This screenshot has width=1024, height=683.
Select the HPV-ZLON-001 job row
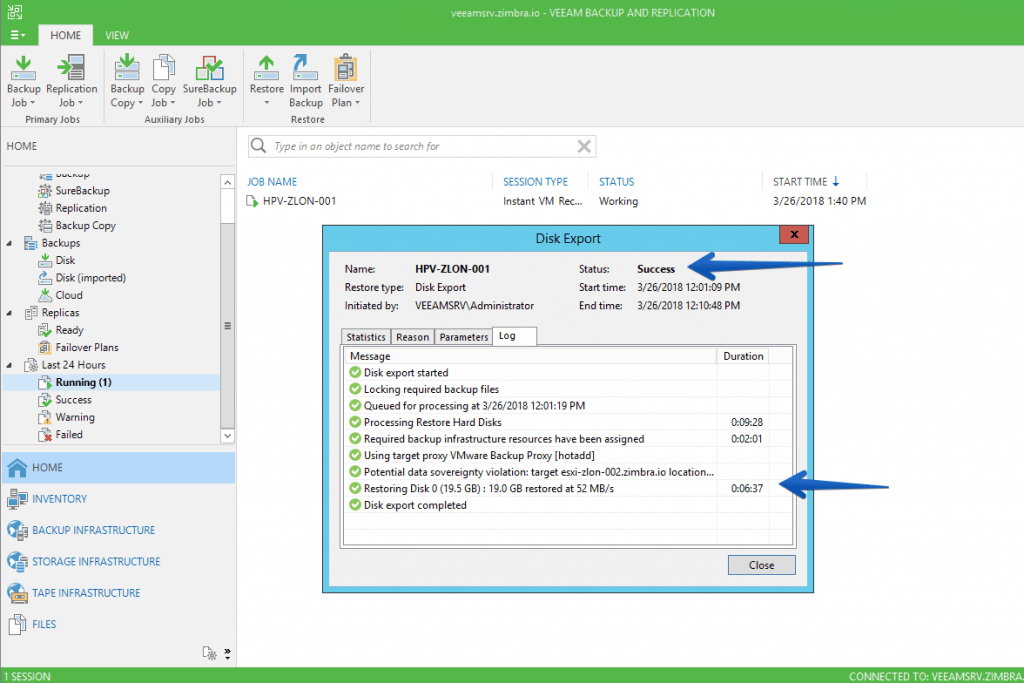pos(556,201)
